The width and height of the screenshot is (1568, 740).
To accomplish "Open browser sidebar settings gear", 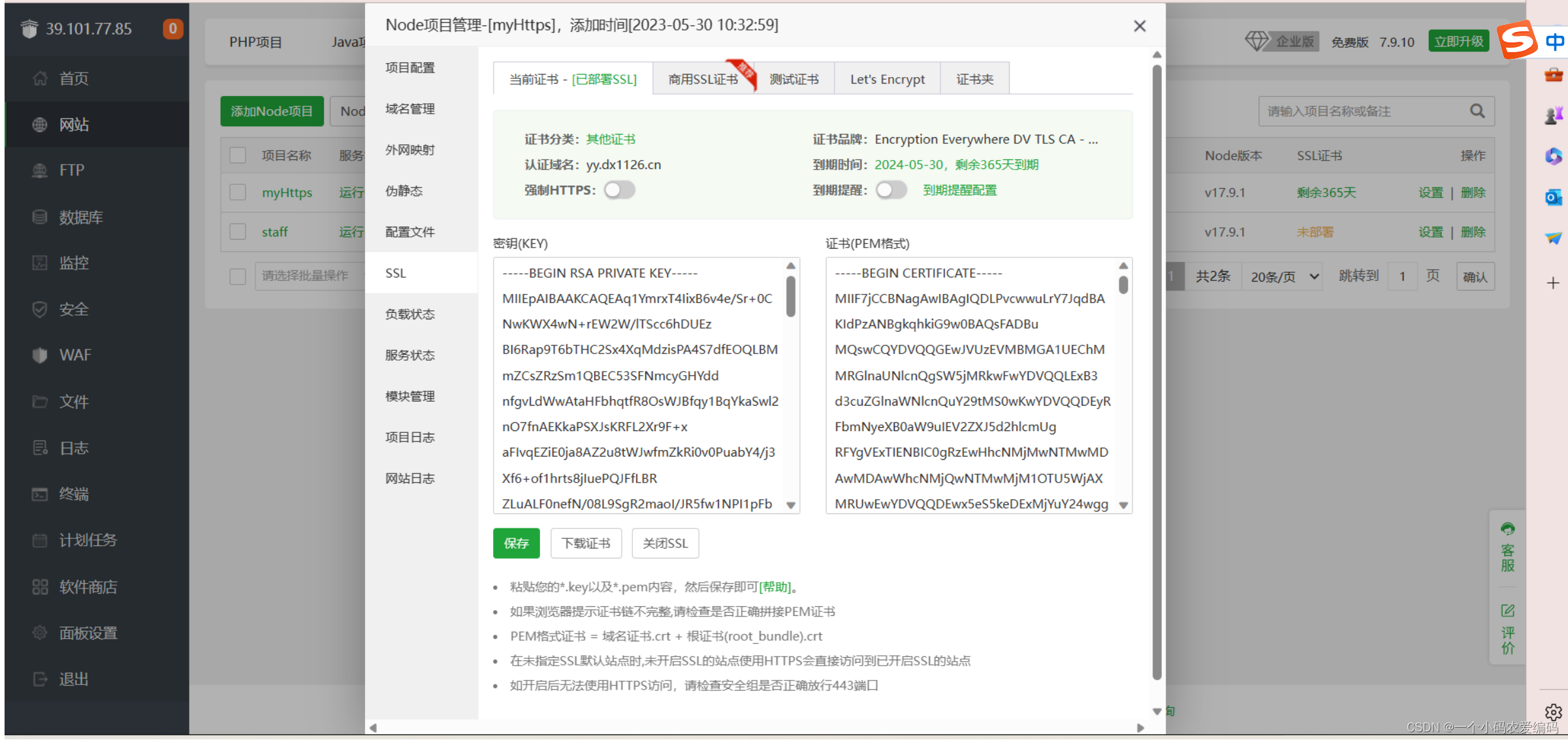I will point(1554,711).
